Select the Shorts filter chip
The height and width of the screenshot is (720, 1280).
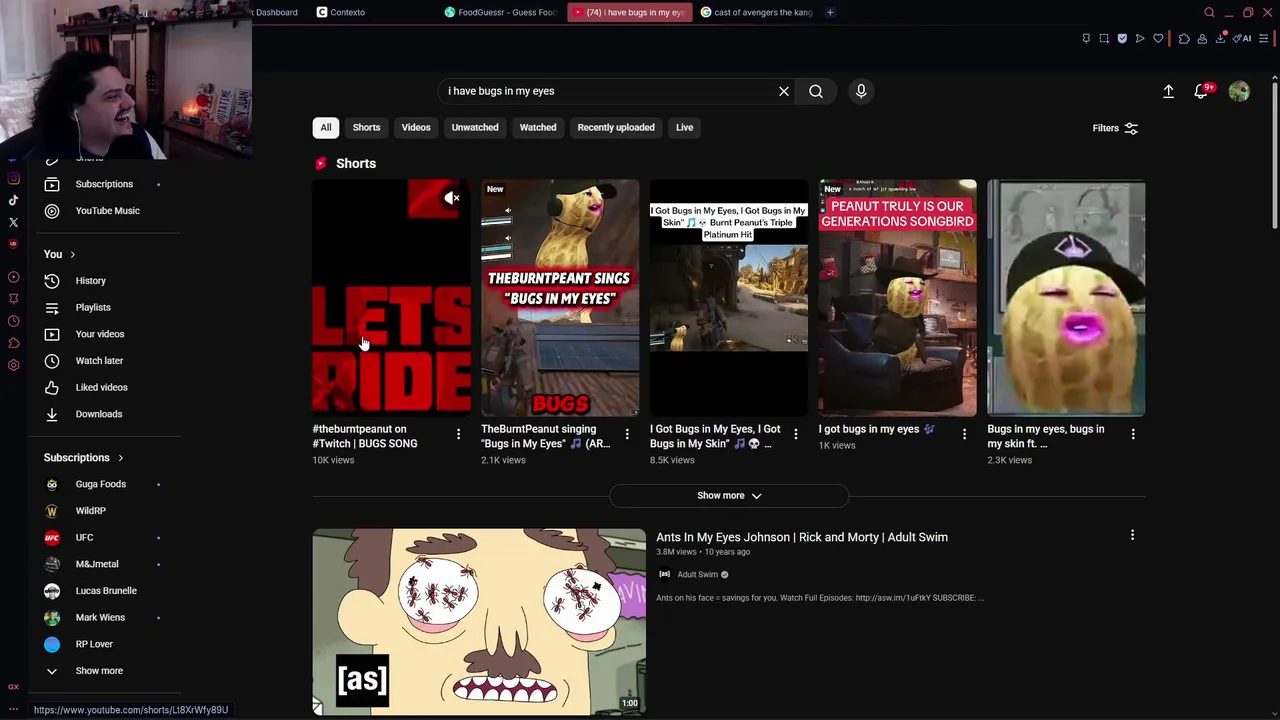click(366, 127)
